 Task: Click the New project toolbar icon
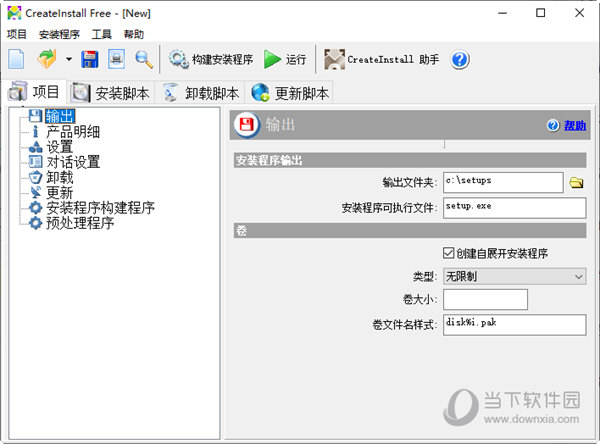[16, 59]
